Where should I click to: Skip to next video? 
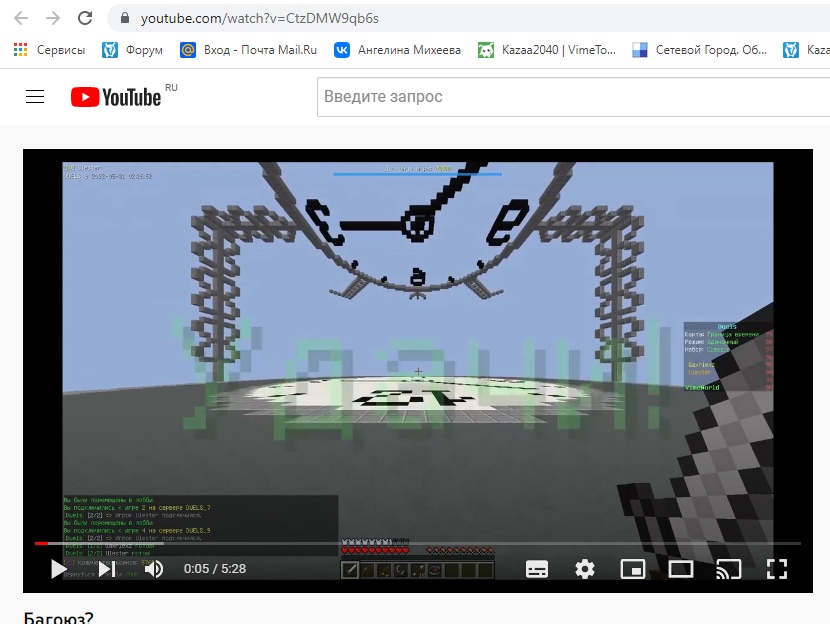tap(105, 569)
